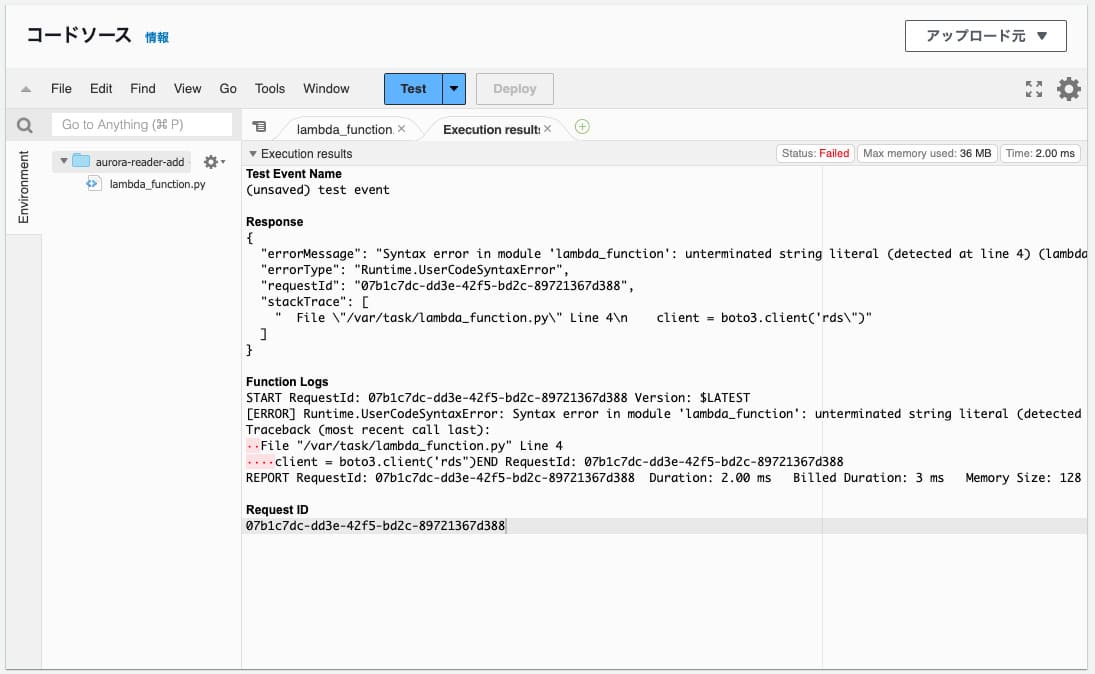Collapse the menu bar with up arrow

(x=26, y=89)
